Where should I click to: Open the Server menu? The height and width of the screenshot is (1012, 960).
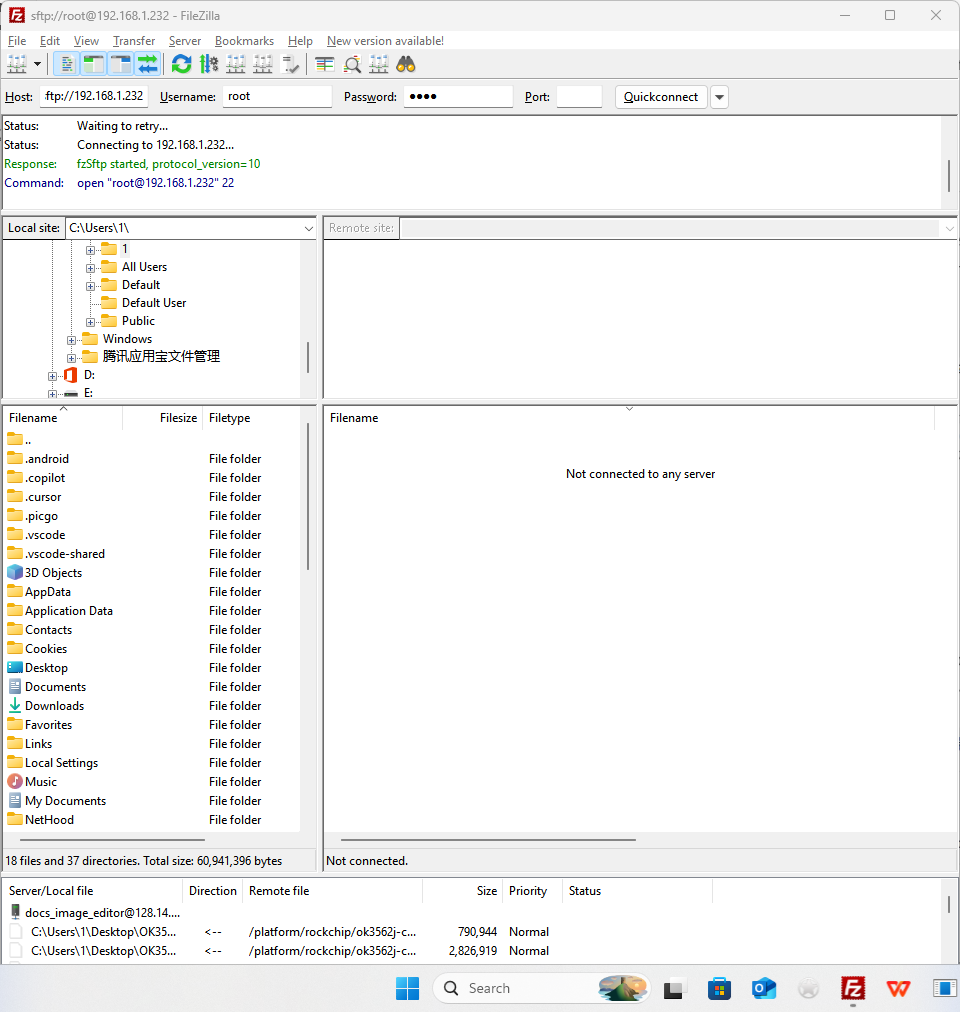point(185,41)
